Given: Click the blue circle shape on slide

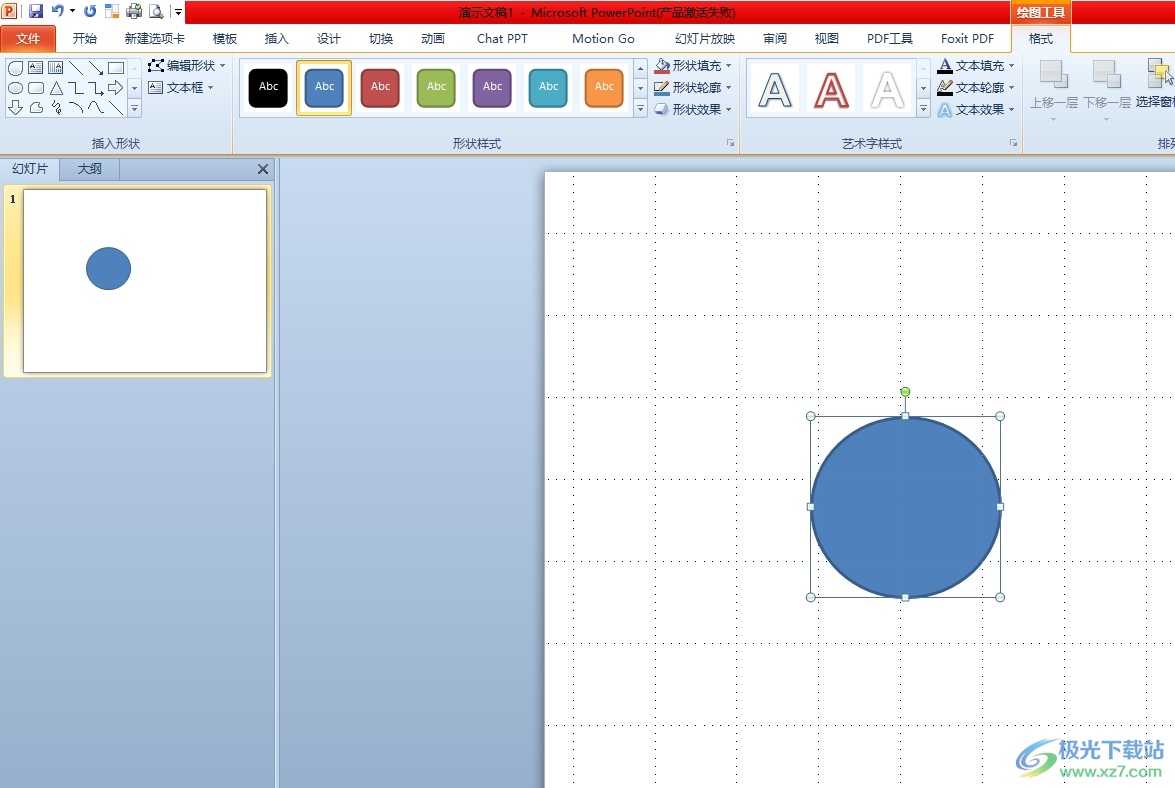Looking at the screenshot, I should pyautogui.click(x=905, y=507).
